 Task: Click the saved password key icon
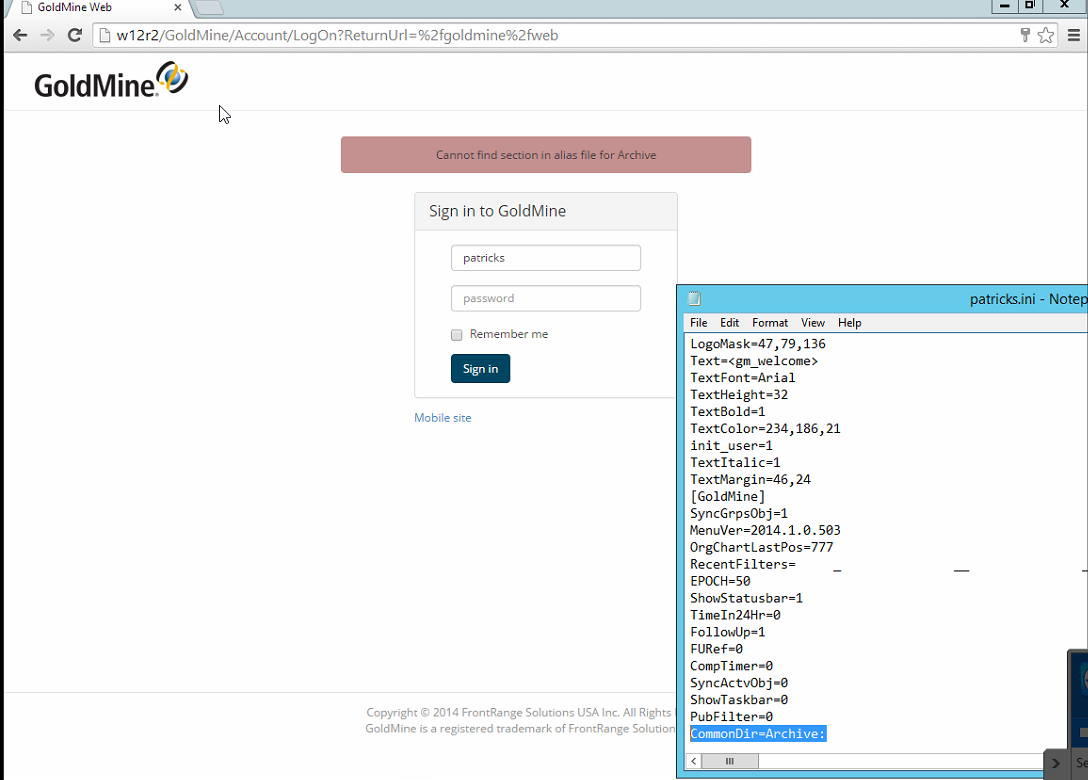pyautogui.click(x=1025, y=35)
